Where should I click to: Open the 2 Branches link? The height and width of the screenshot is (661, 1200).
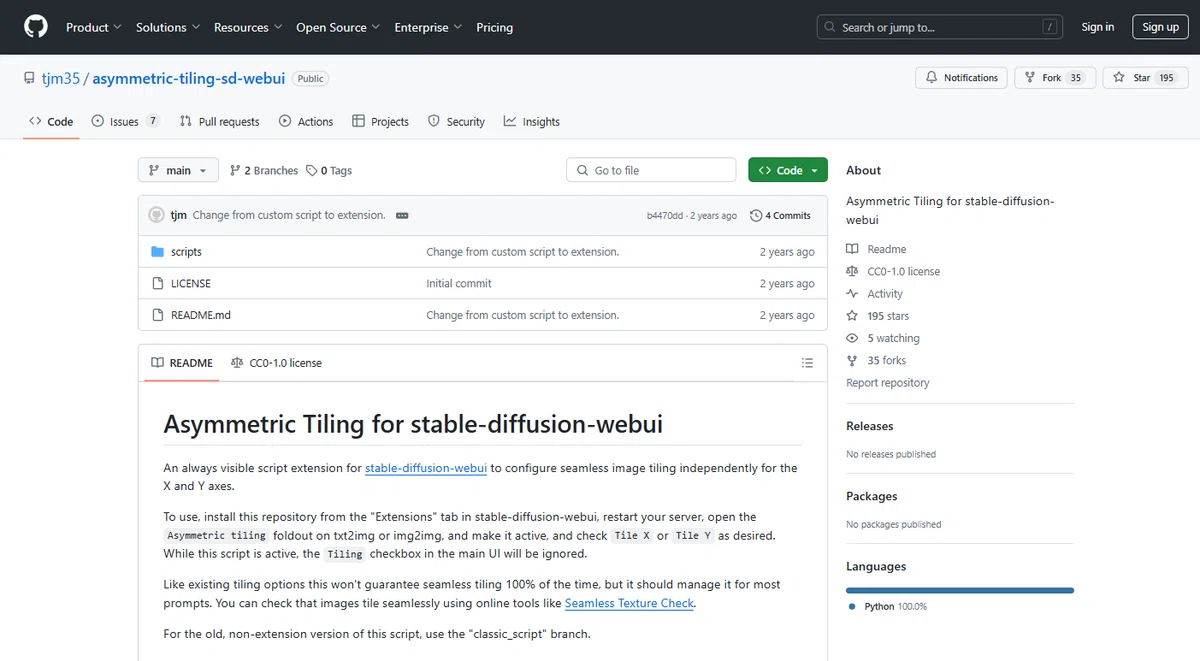264,171
